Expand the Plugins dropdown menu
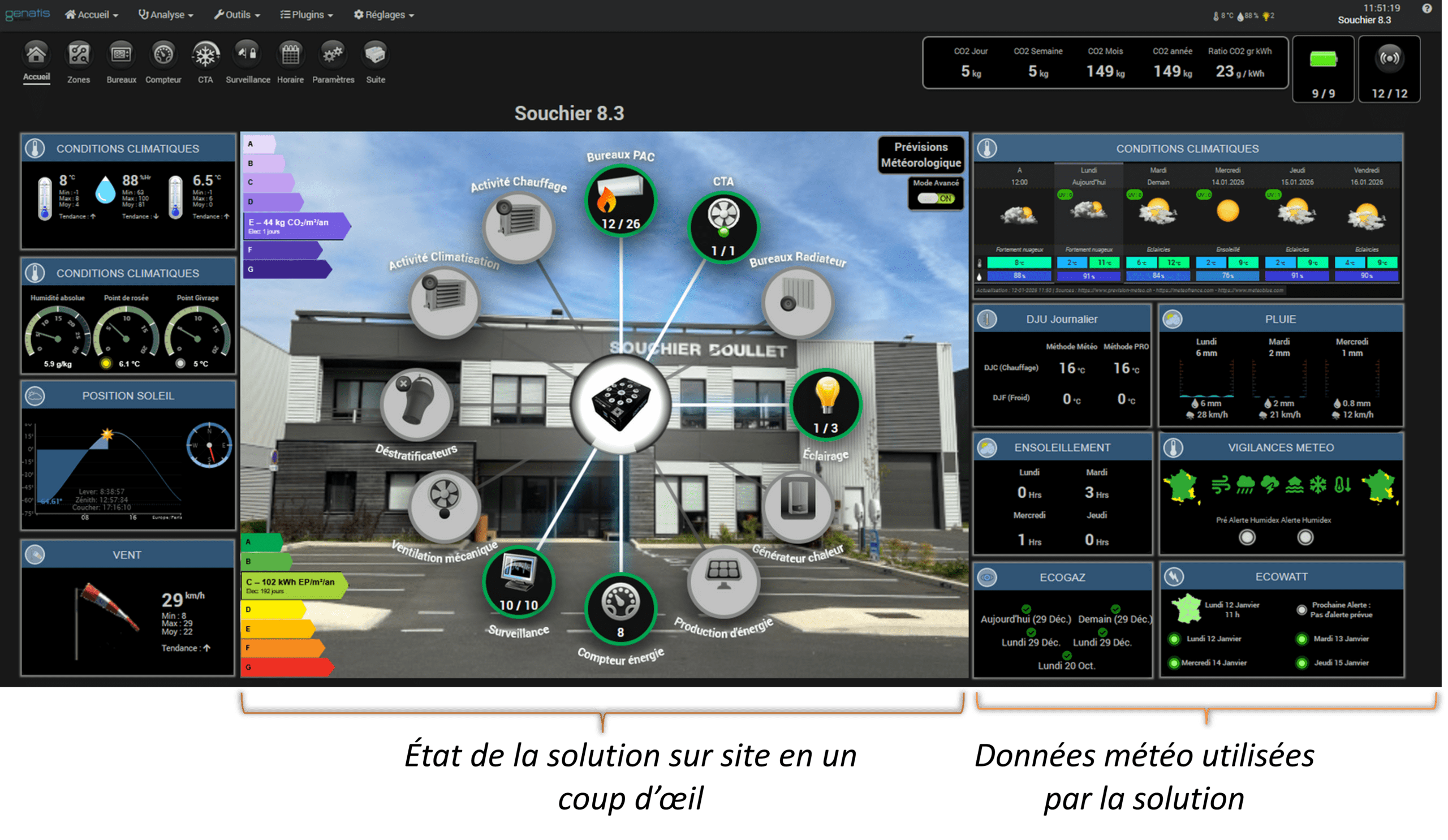This screenshot has width=1448, height=840. [x=307, y=15]
